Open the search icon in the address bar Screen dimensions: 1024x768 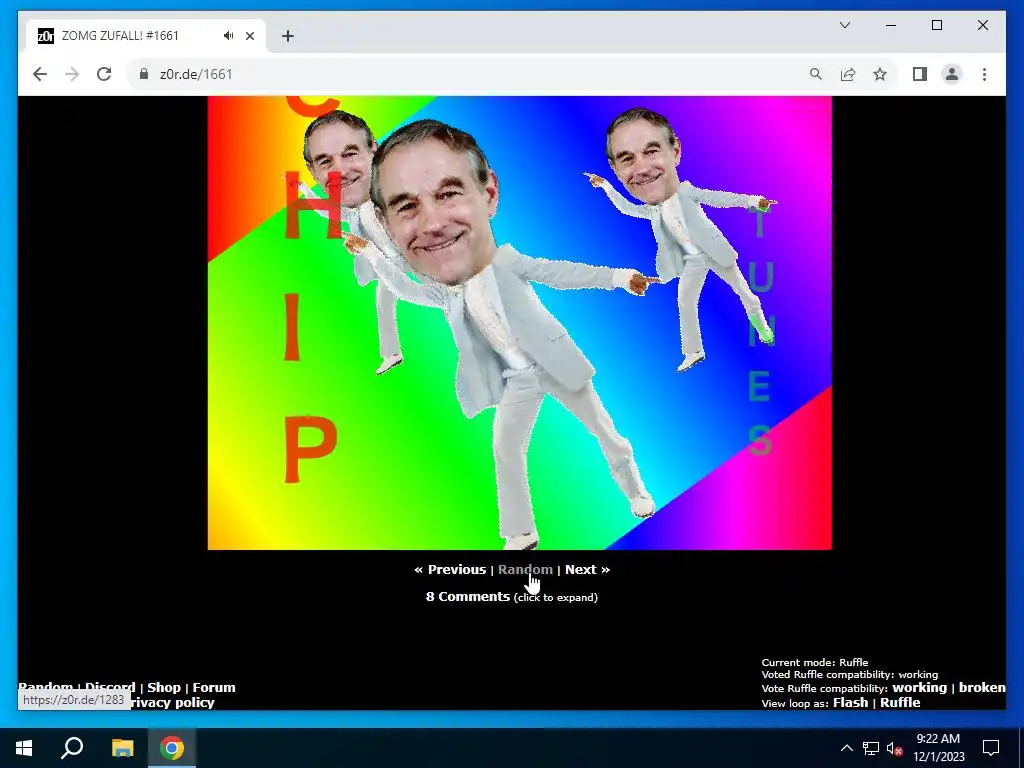pyautogui.click(x=816, y=74)
